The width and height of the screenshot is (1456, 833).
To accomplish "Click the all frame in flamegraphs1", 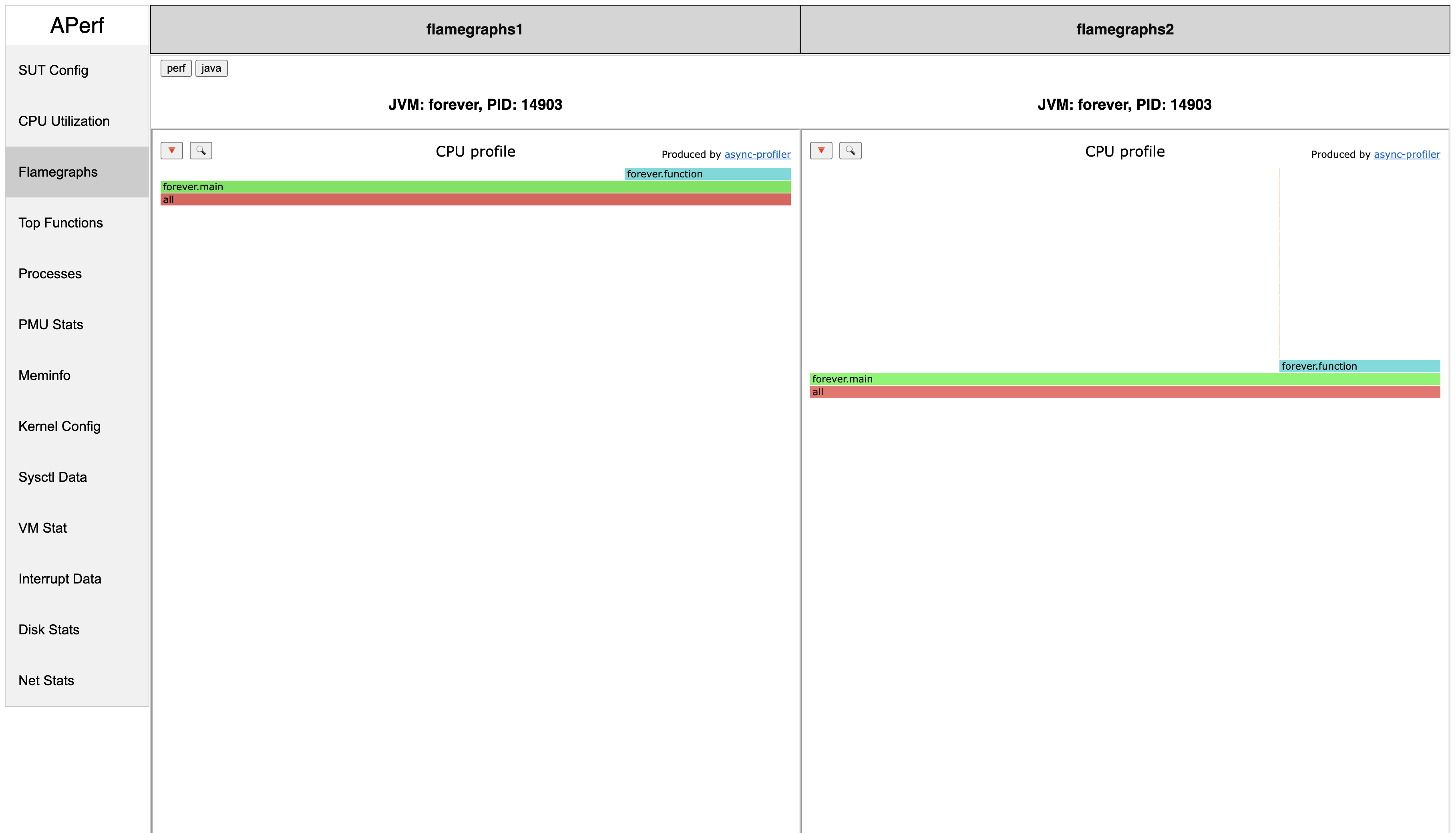I will [476, 200].
